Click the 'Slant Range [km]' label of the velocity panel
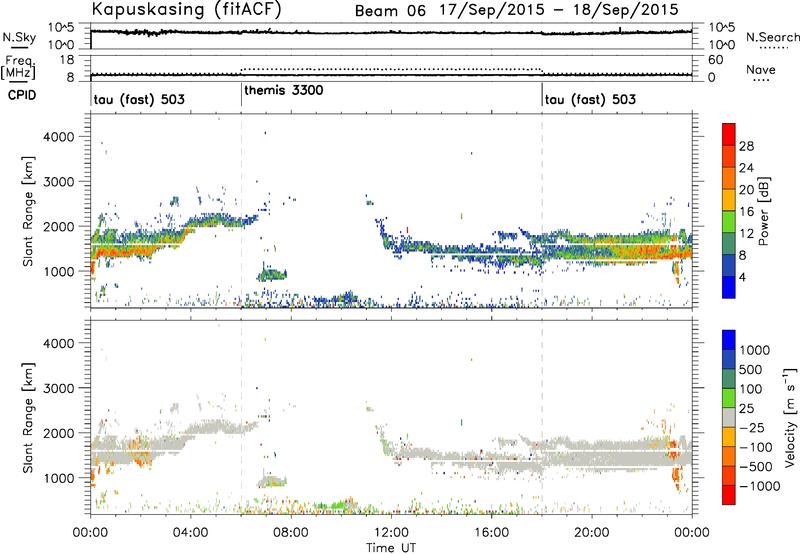 [28, 418]
